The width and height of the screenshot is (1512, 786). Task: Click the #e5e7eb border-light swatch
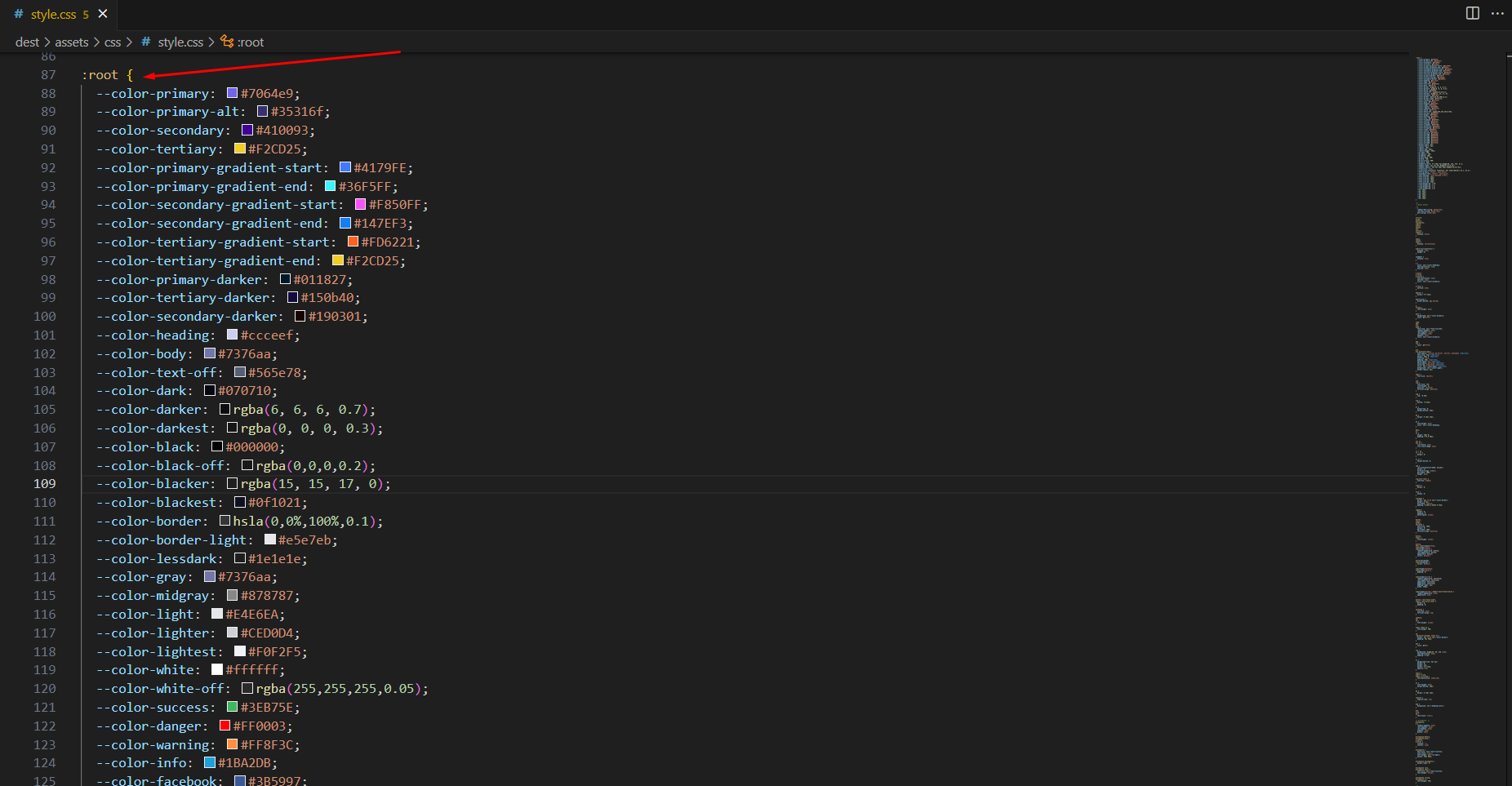click(270, 540)
